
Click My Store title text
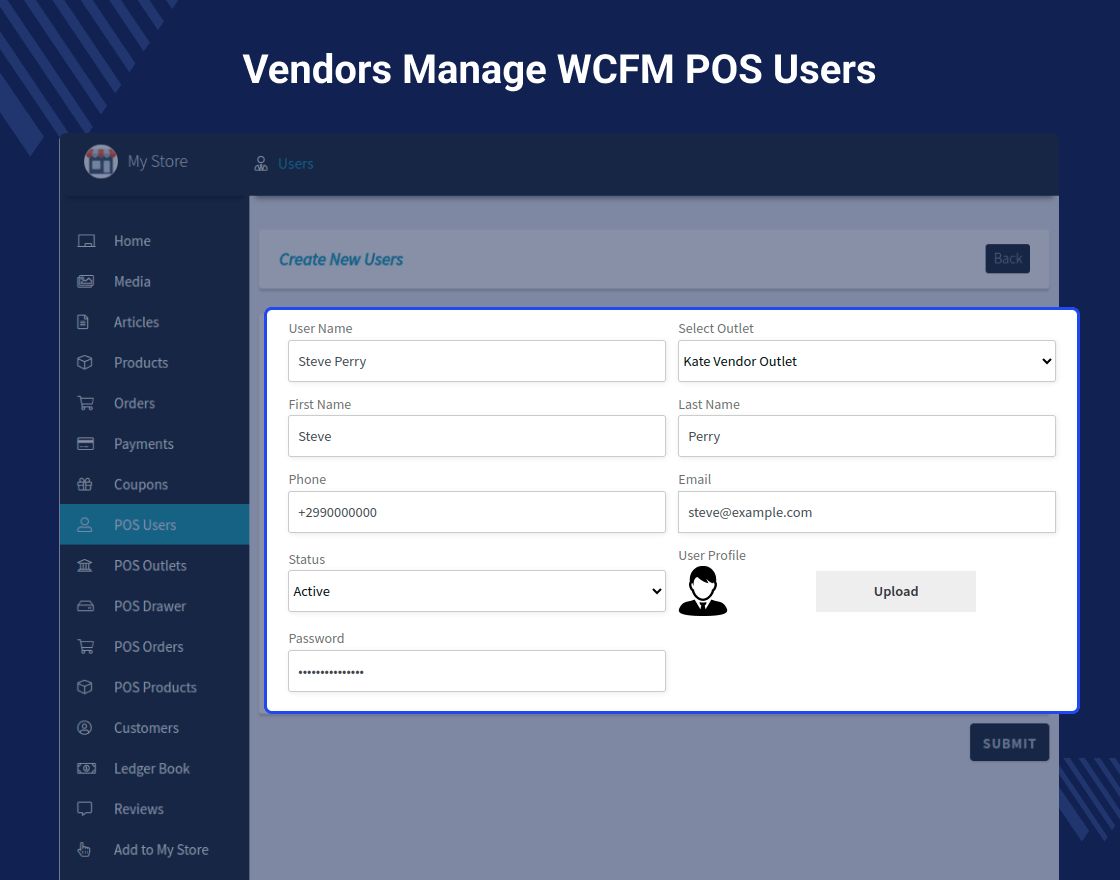pyautogui.click(x=158, y=161)
